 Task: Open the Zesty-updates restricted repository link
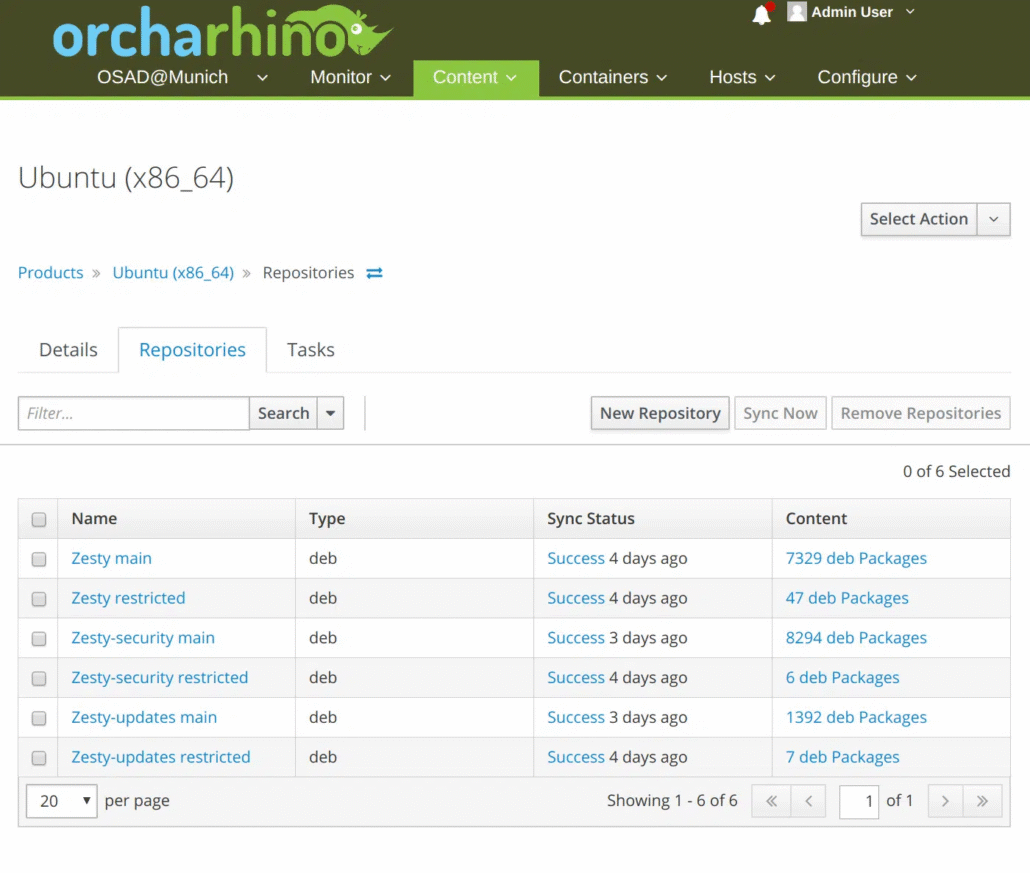161,758
